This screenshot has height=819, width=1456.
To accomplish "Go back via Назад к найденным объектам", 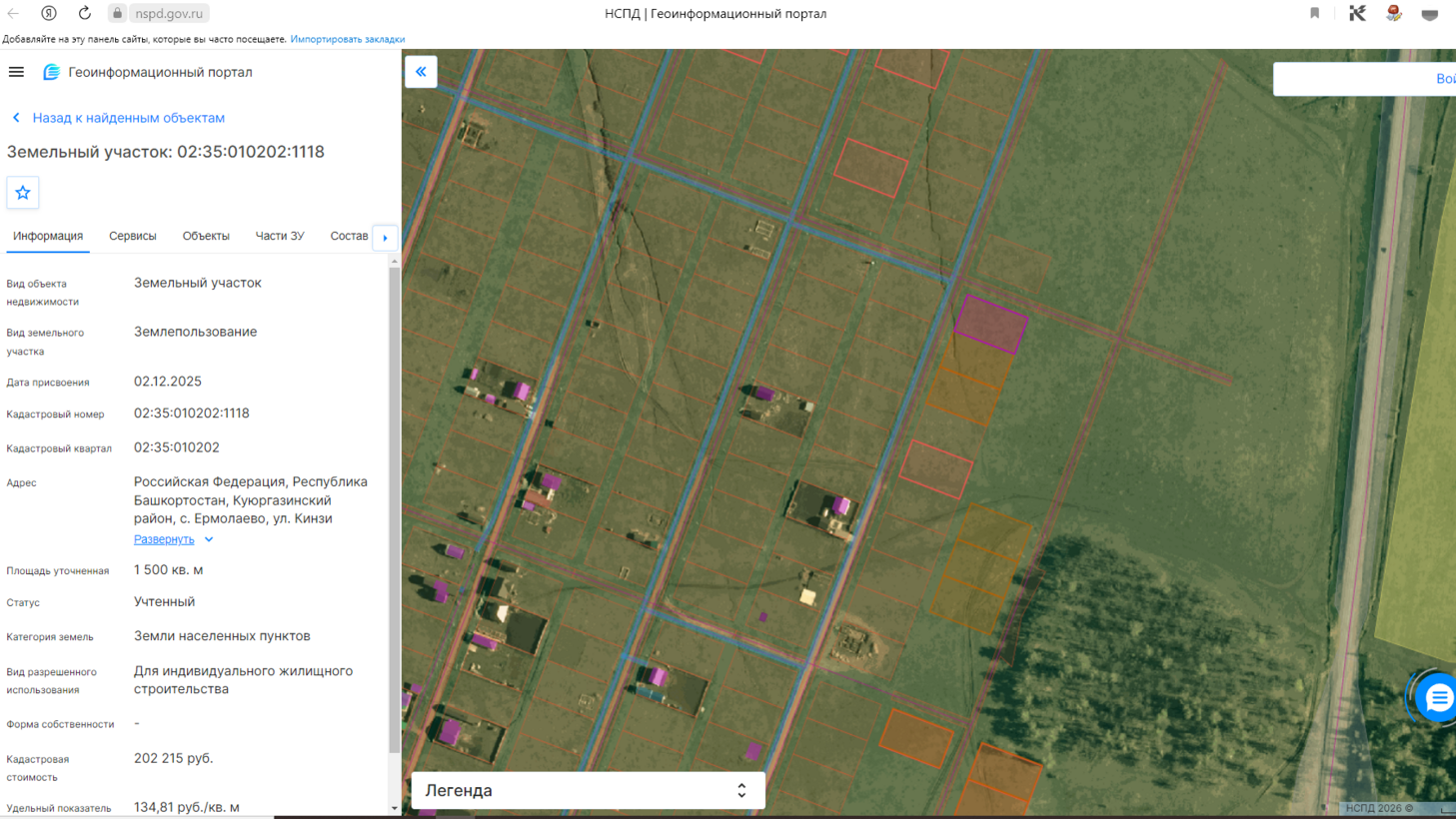I will coord(119,118).
